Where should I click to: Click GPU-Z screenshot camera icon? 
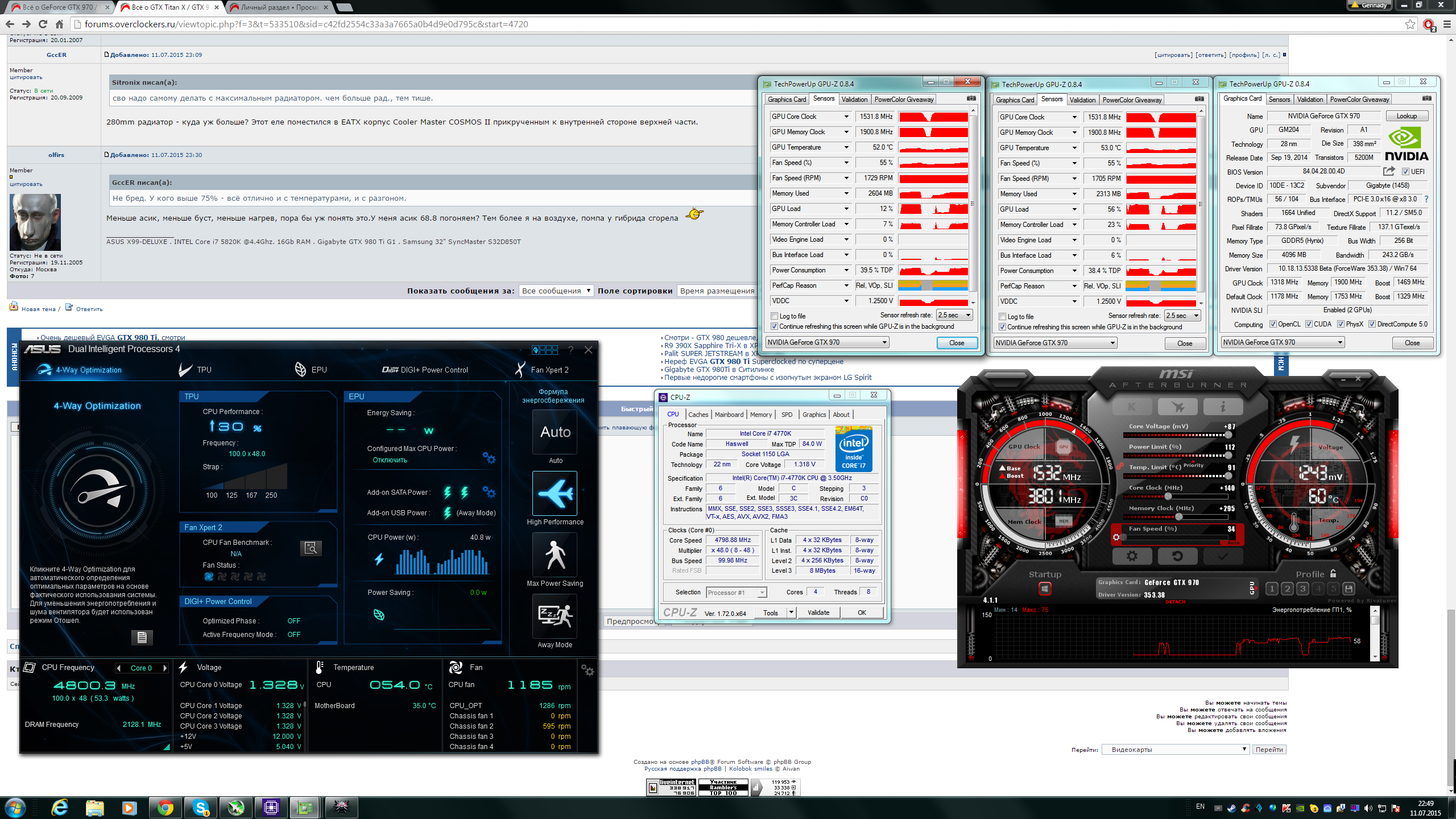coord(971,99)
